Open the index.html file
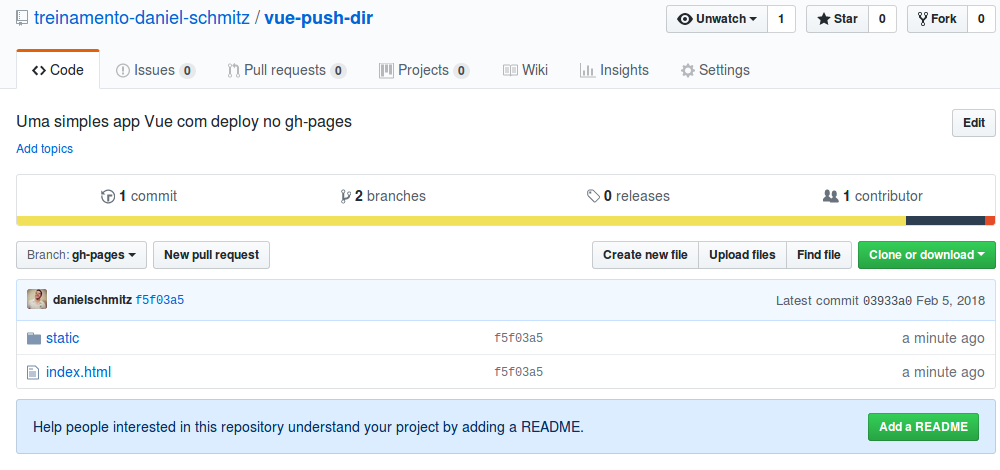1000x470 pixels. pyautogui.click(x=78, y=372)
